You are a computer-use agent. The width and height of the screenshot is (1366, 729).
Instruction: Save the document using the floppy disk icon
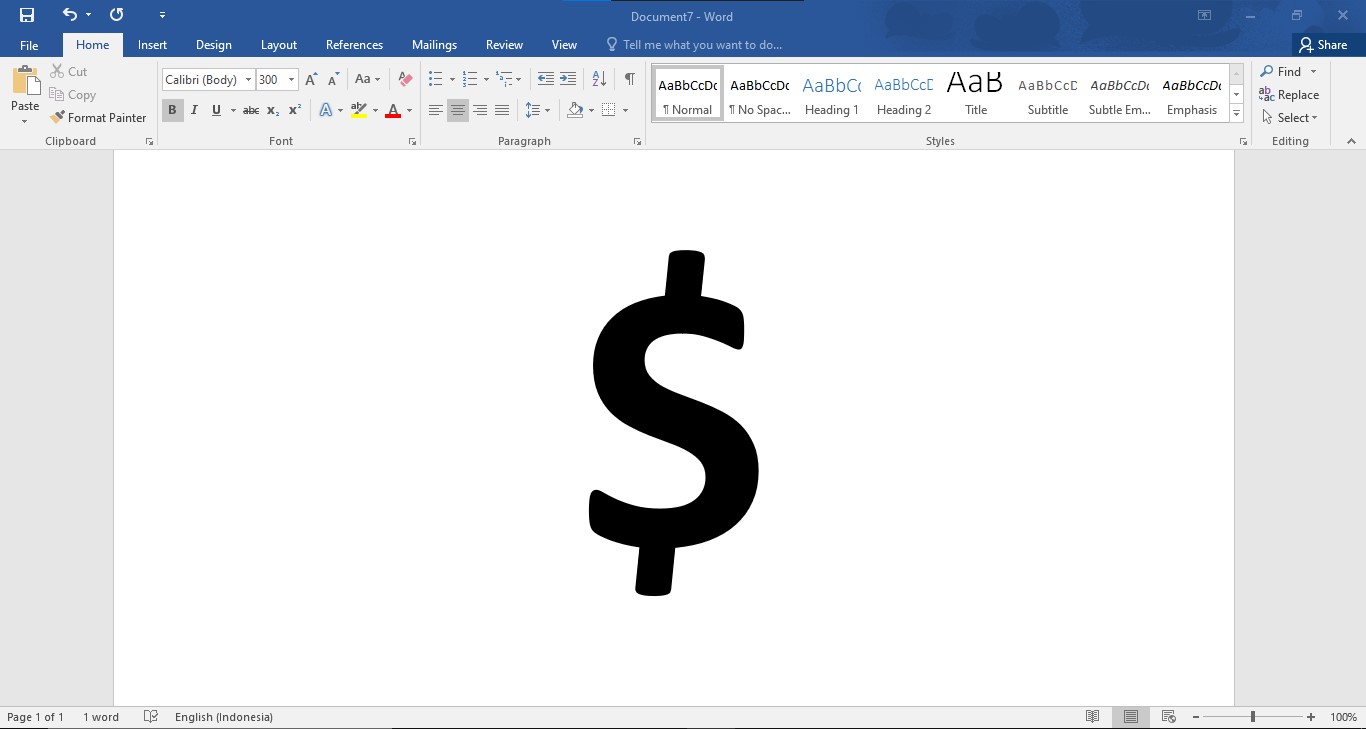coord(27,15)
